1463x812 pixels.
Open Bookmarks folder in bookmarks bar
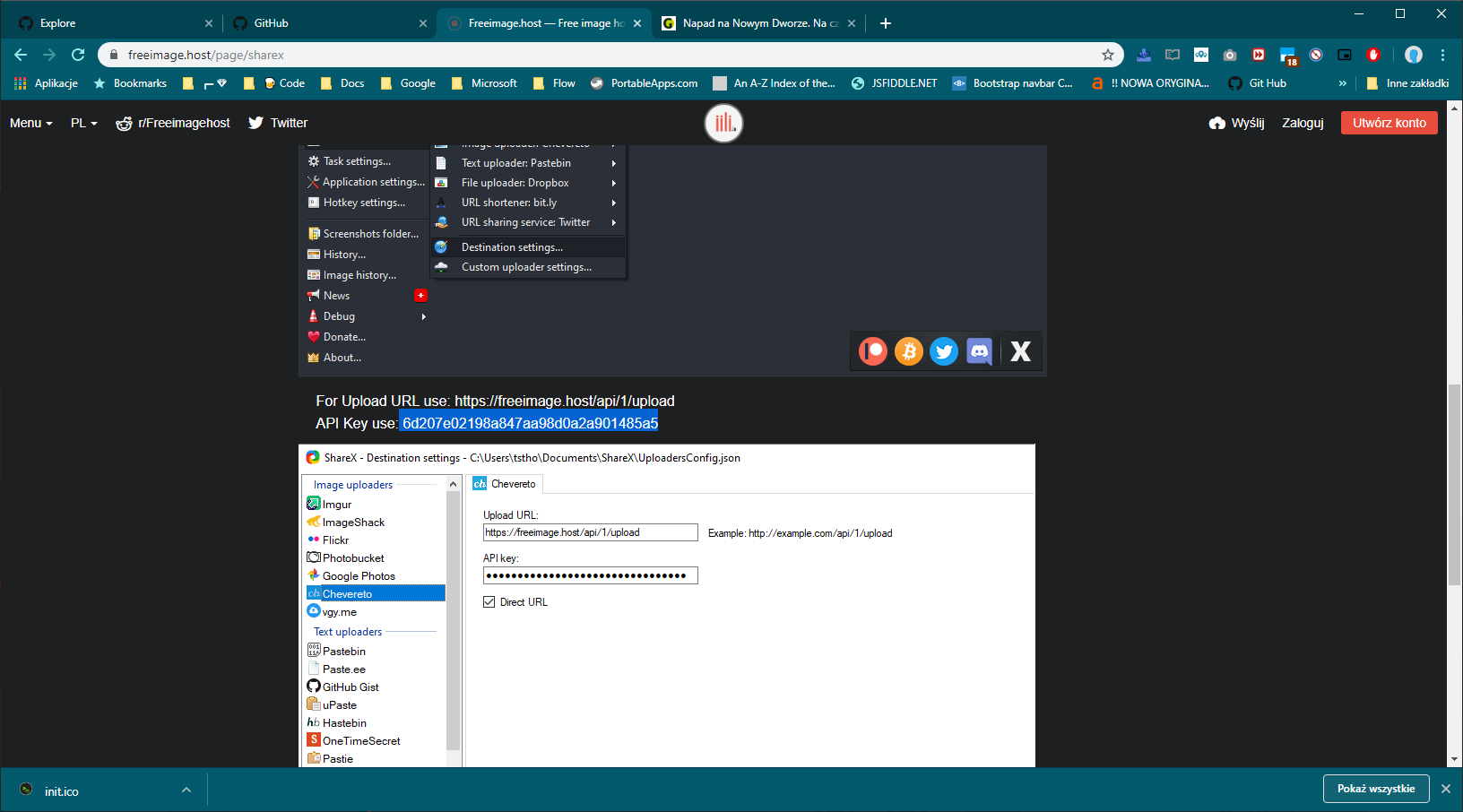[130, 83]
